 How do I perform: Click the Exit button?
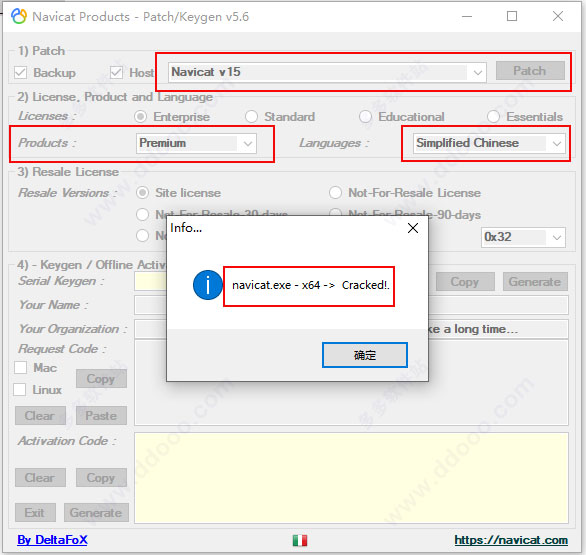point(35,512)
